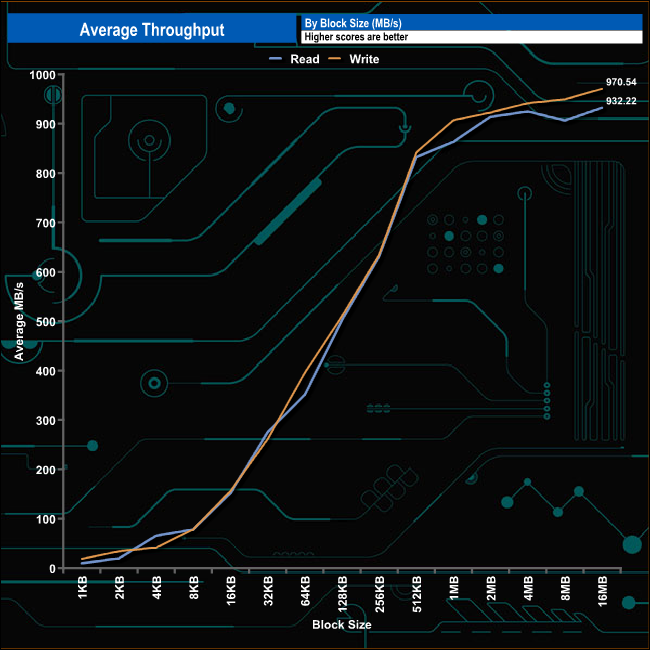The image size is (650, 650).
Task: Click the Read line endpoint at 16MB
Action: click(x=602, y=108)
